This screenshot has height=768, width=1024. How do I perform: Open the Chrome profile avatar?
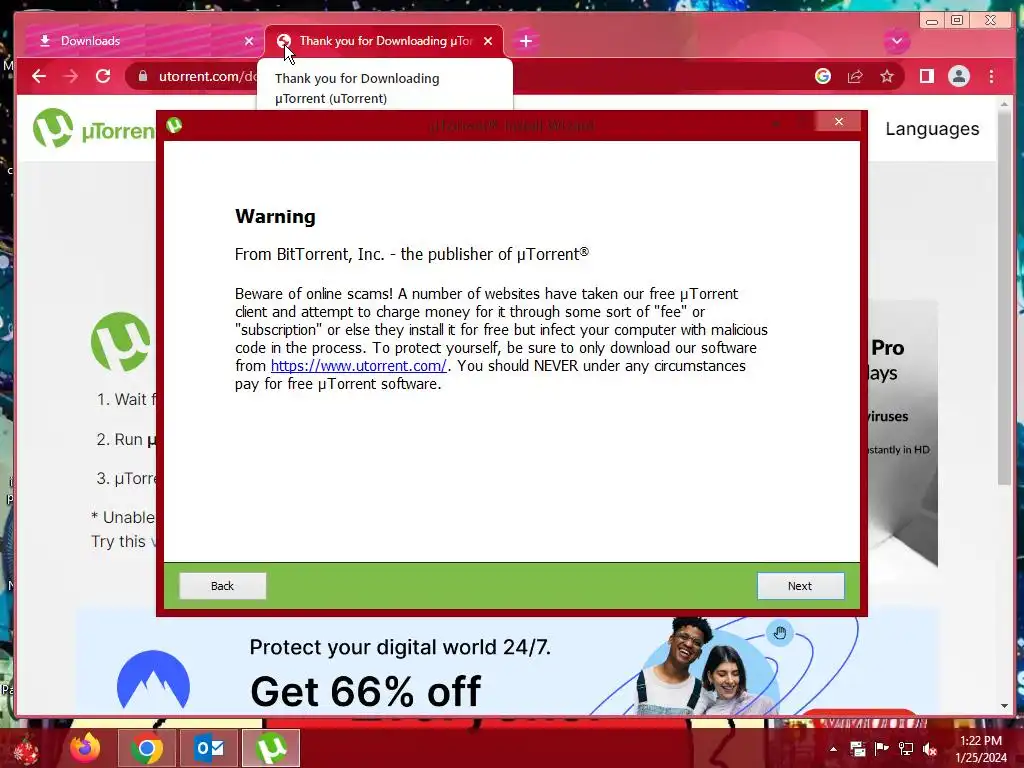959,76
